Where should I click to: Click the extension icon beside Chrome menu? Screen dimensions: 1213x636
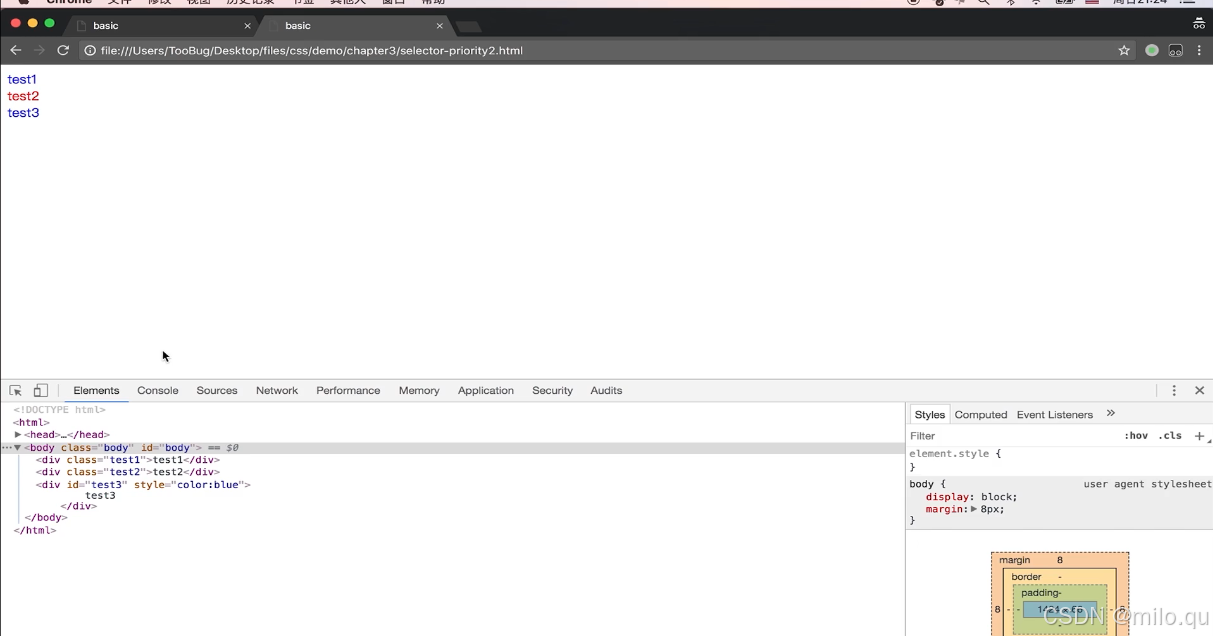point(1176,50)
